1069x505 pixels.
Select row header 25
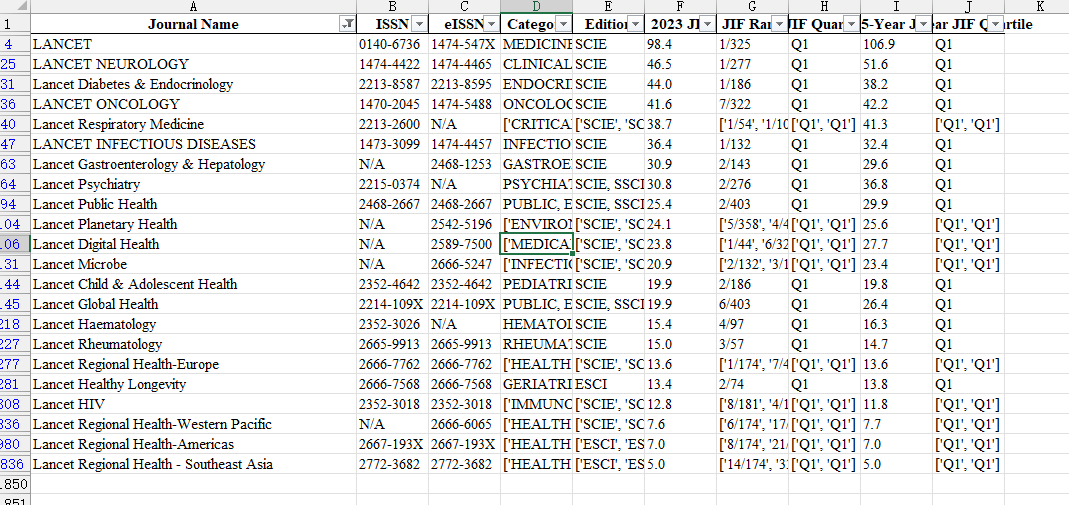15,65
